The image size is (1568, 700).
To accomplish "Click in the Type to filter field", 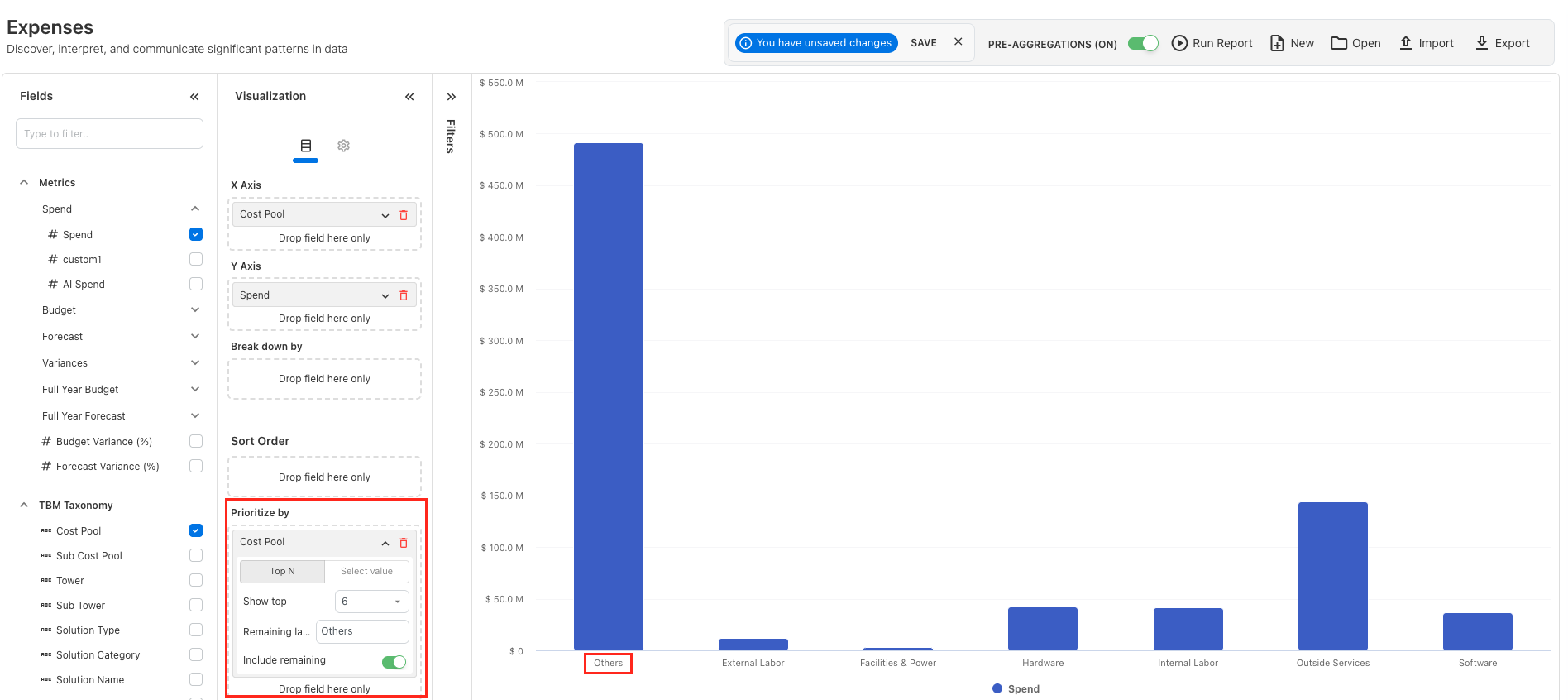I will coord(109,134).
